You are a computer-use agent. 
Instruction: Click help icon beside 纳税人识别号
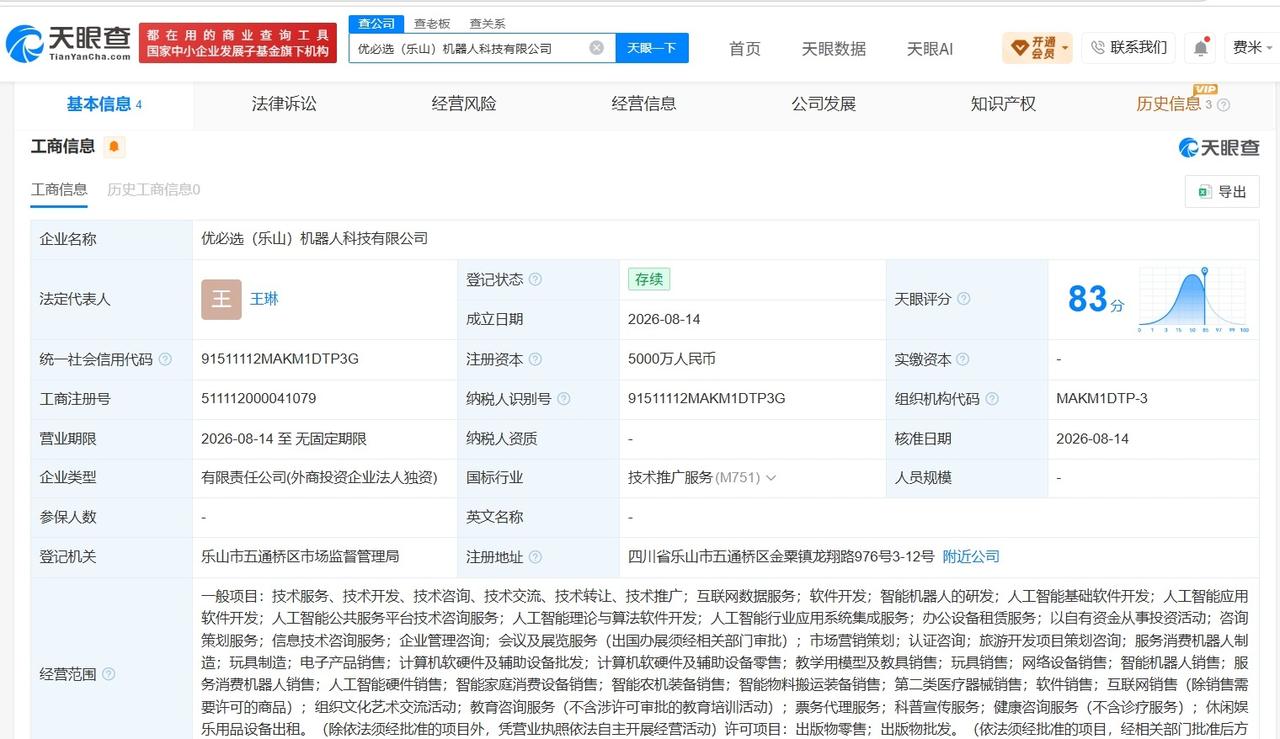coord(563,399)
